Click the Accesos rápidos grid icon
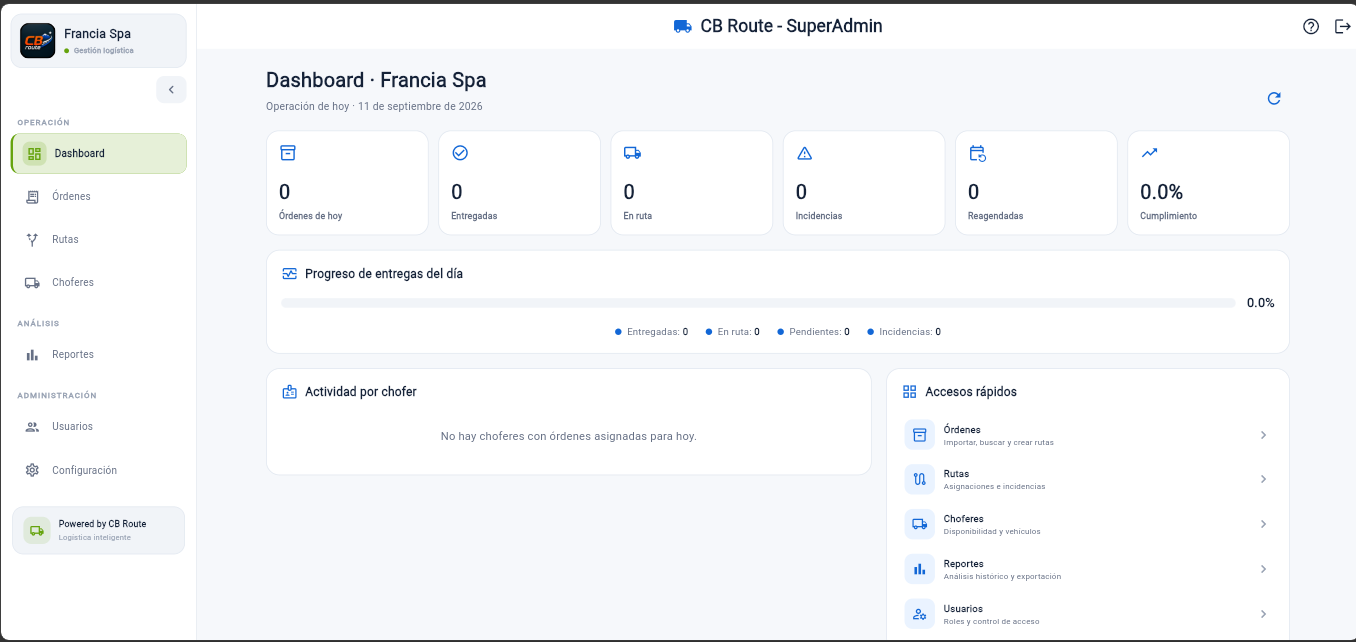Image resolution: width=1356 pixels, height=642 pixels. (909, 392)
